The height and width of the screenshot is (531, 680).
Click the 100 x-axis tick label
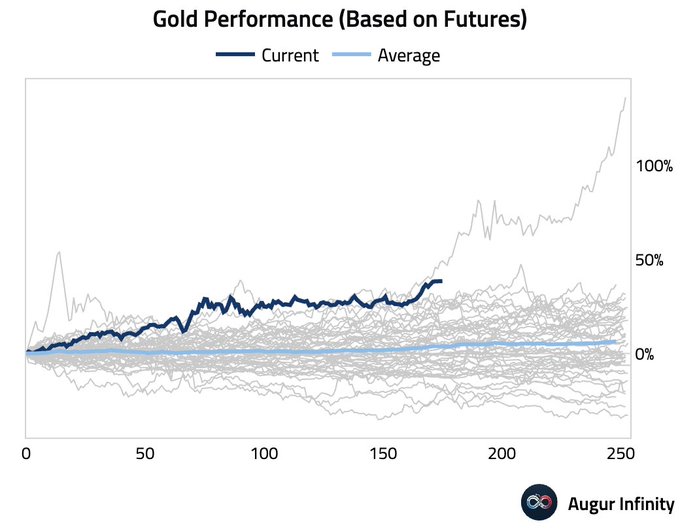click(x=264, y=454)
